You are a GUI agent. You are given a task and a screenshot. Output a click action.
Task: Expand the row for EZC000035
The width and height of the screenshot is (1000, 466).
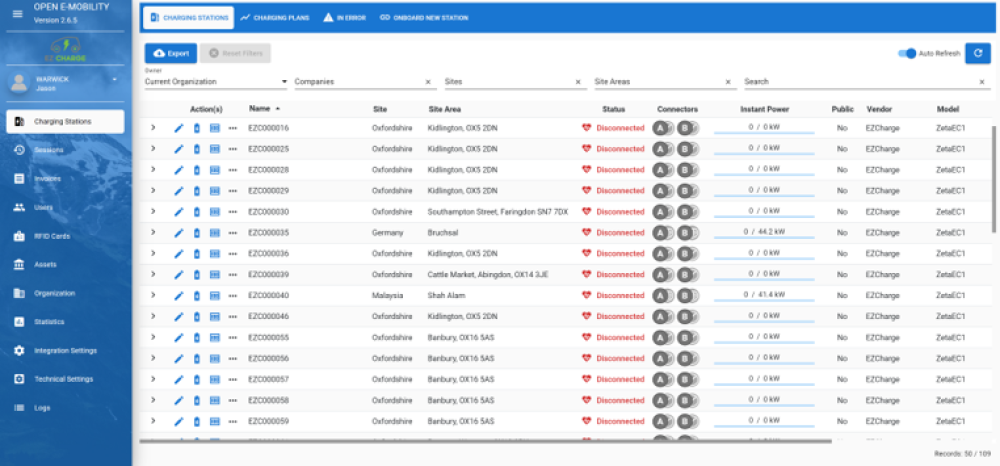pyautogui.click(x=153, y=233)
